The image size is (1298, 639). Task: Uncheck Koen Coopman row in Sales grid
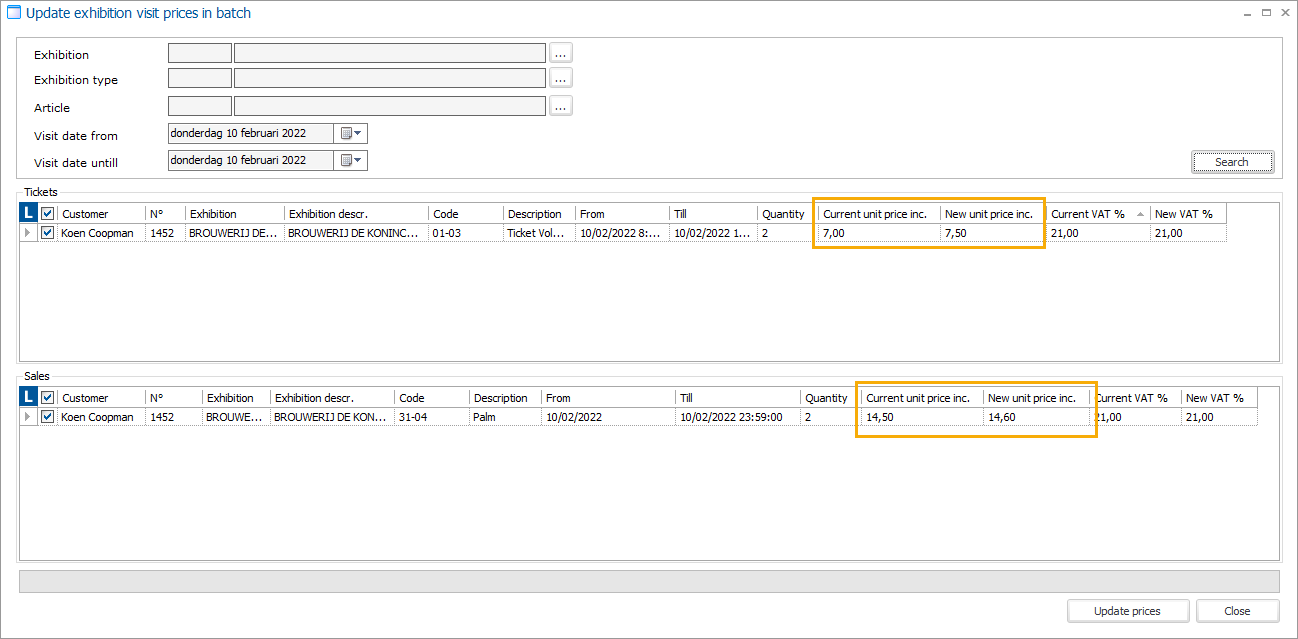coord(48,417)
